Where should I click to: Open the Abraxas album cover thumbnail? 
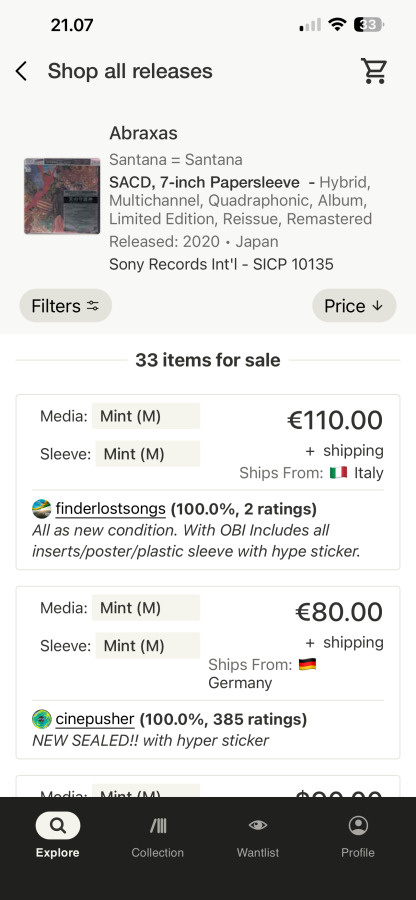tap(62, 196)
